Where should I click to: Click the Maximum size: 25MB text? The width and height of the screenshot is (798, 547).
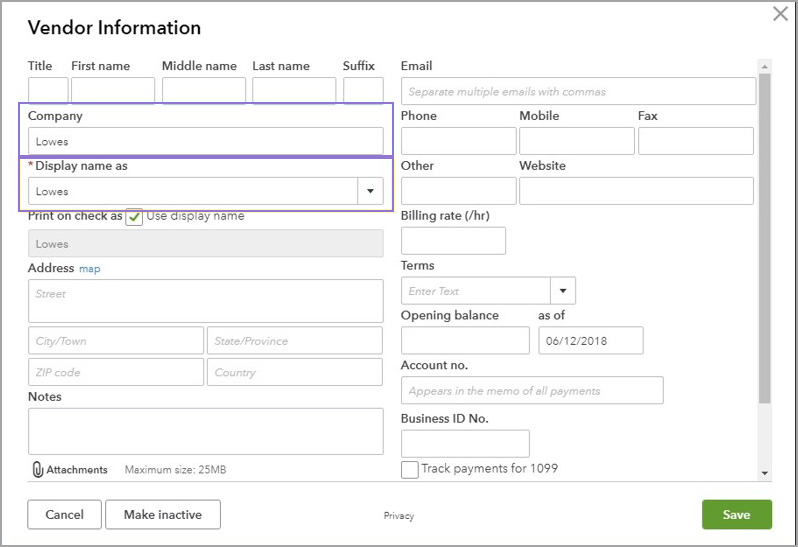[x=176, y=470]
